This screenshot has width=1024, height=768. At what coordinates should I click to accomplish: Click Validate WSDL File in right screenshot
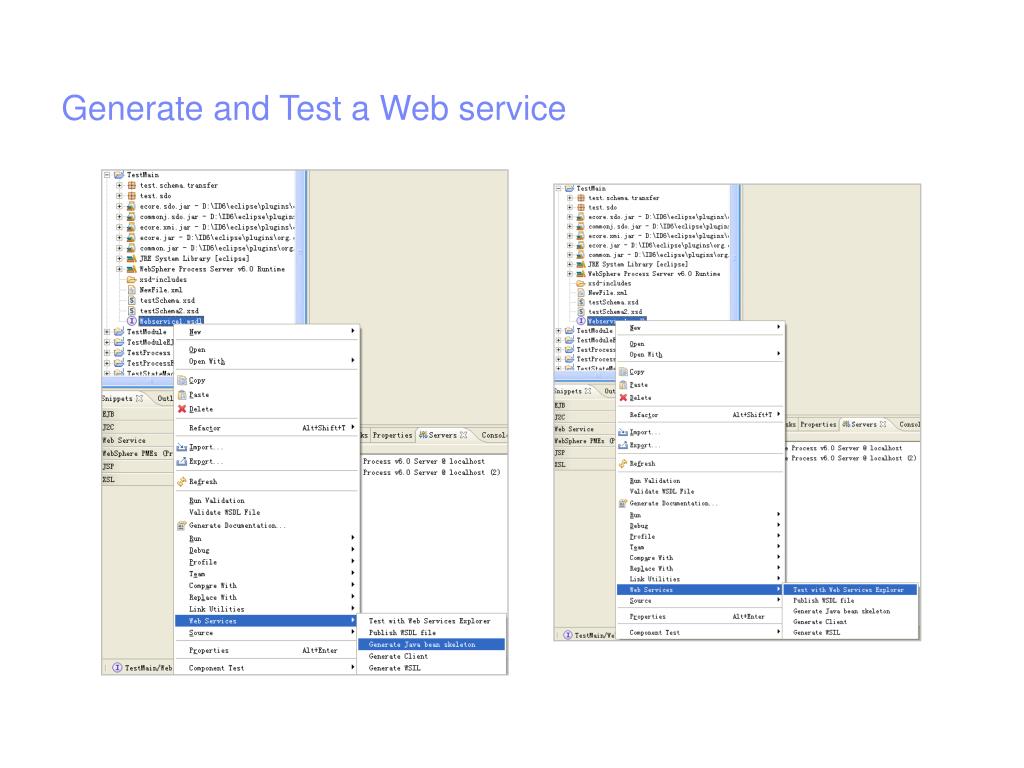point(662,492)
